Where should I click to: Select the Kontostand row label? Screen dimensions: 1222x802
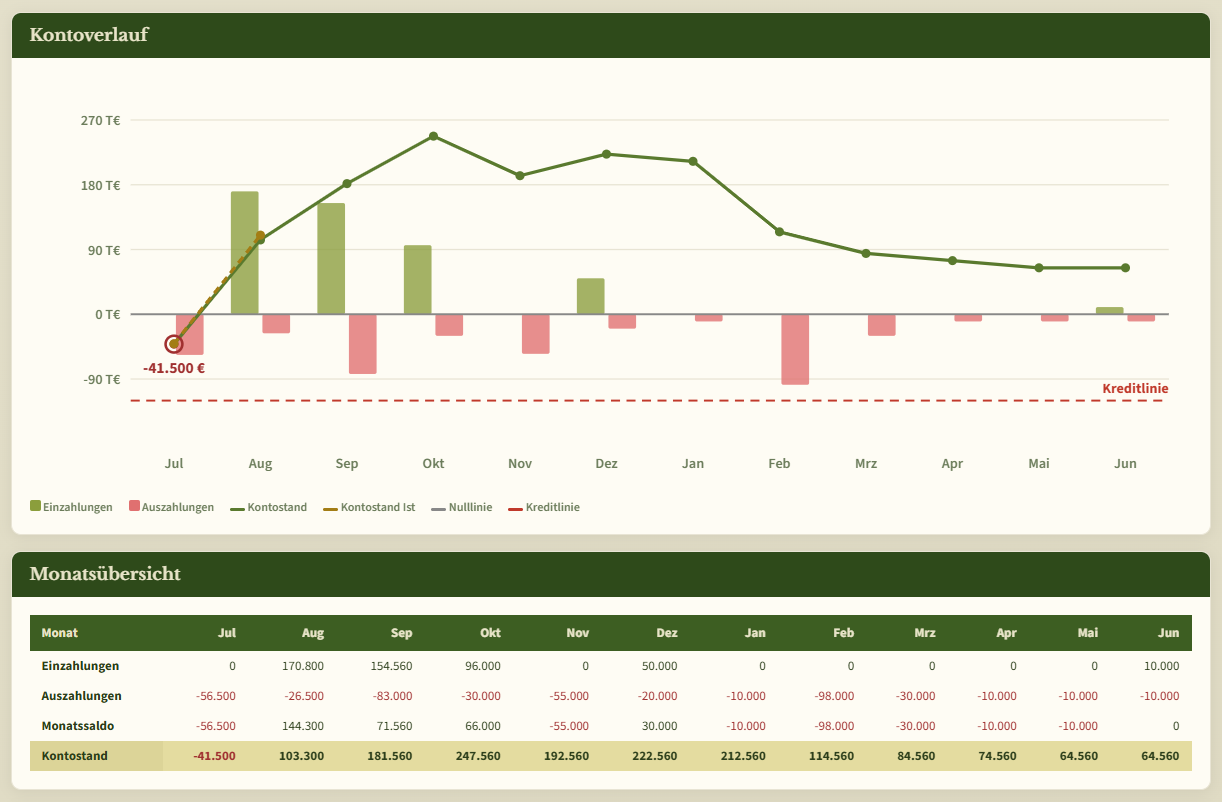point(75,756)
